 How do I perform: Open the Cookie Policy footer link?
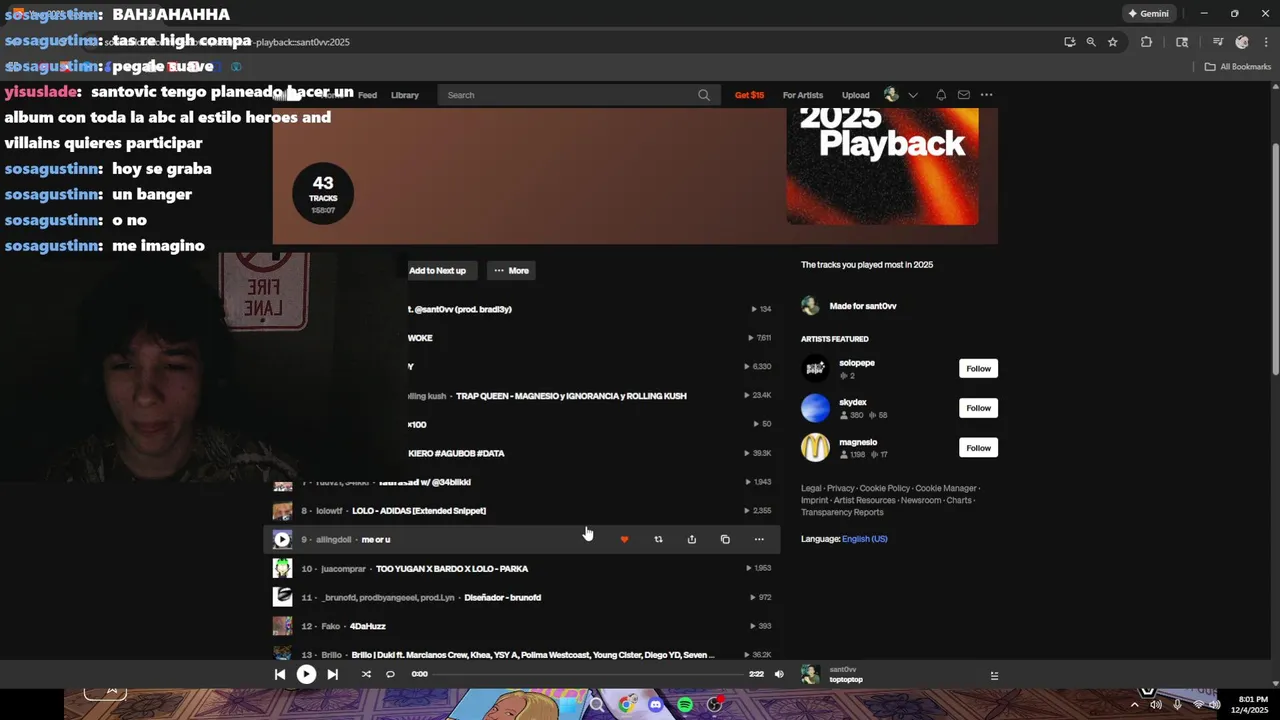click(x=885, y=489)
